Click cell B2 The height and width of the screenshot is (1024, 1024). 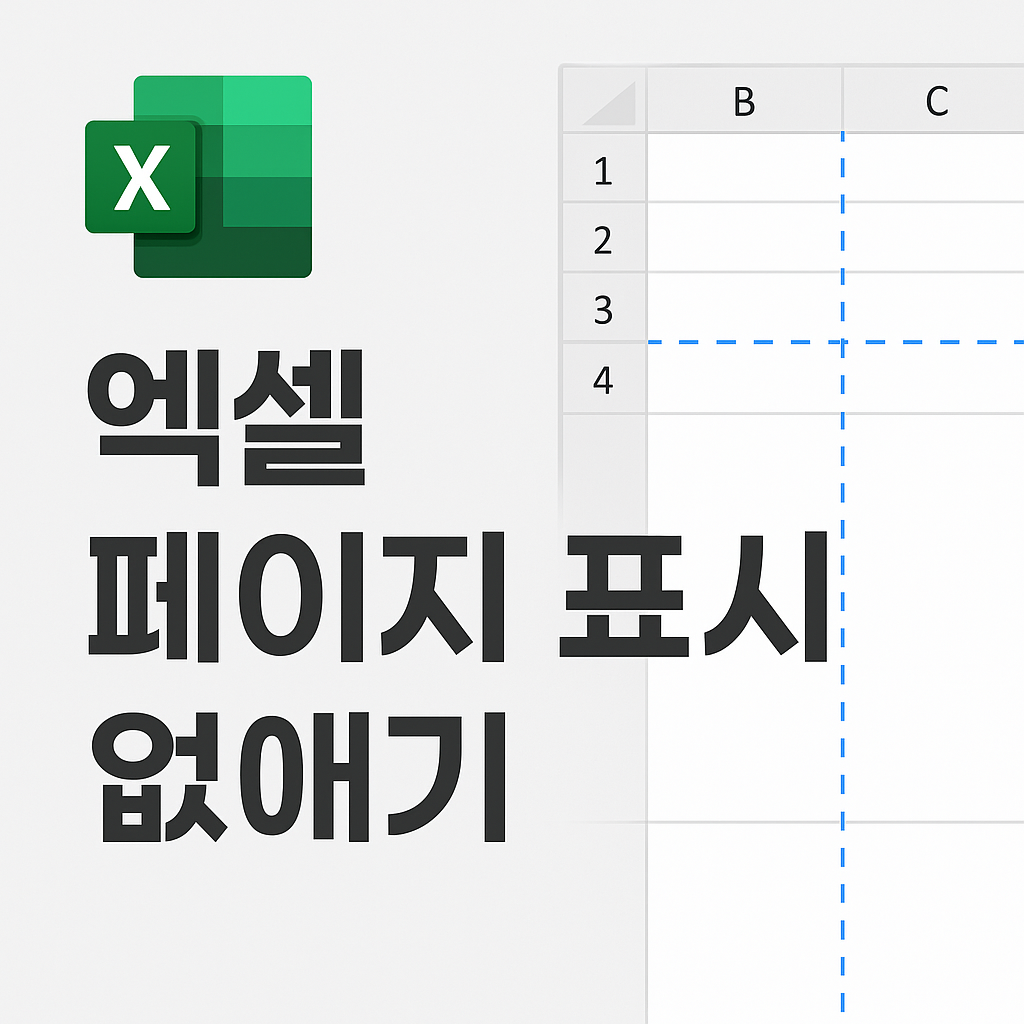[x=744, y=238]
